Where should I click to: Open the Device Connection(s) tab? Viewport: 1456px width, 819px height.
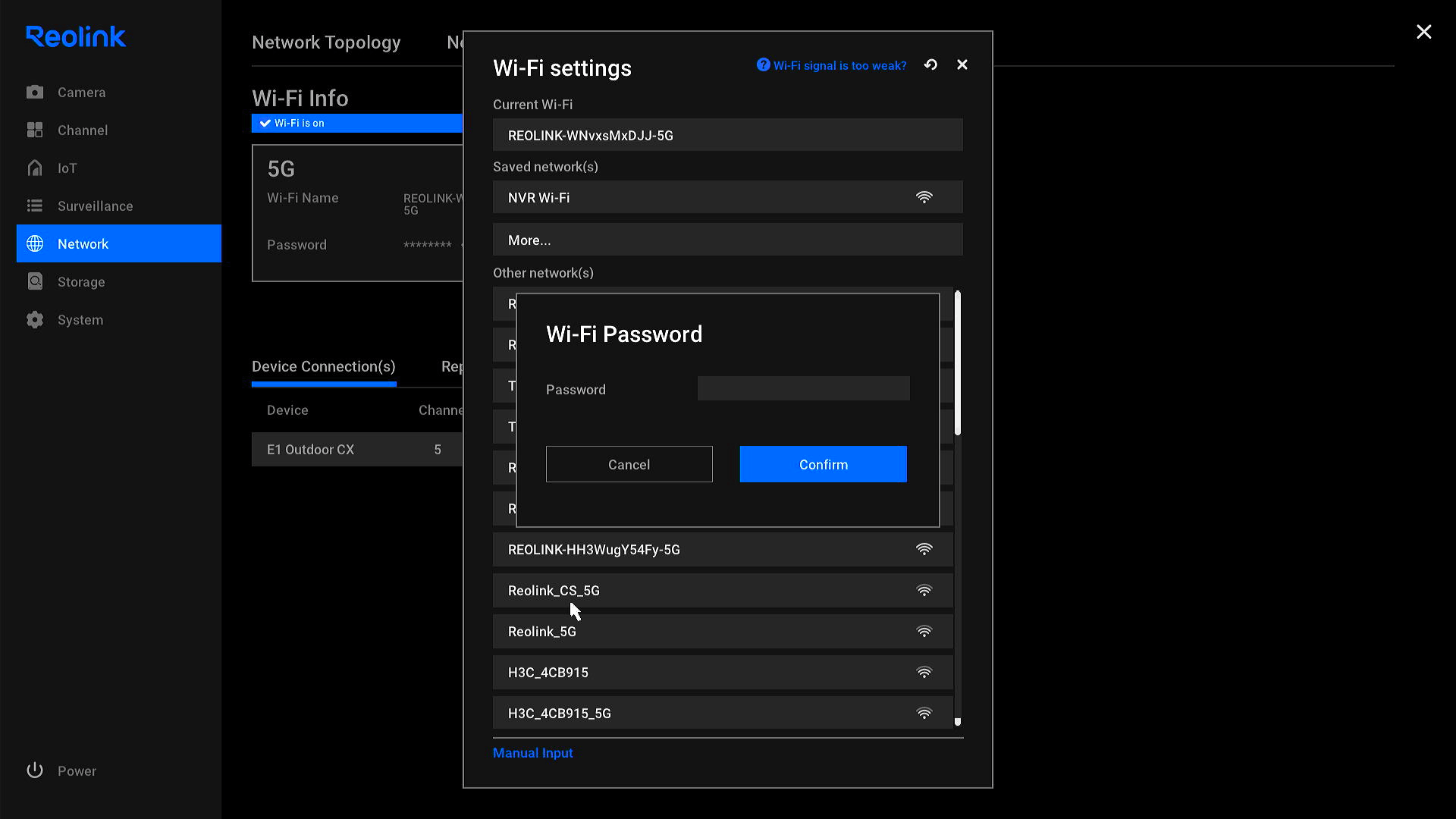323,367
